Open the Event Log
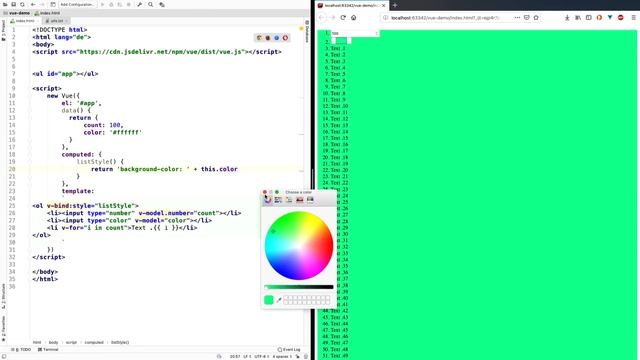 click(x=289, y=349)
